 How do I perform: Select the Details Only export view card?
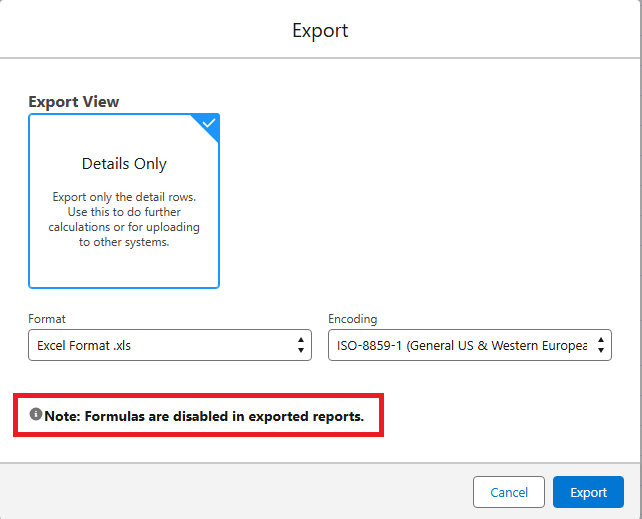click(124, 201)
